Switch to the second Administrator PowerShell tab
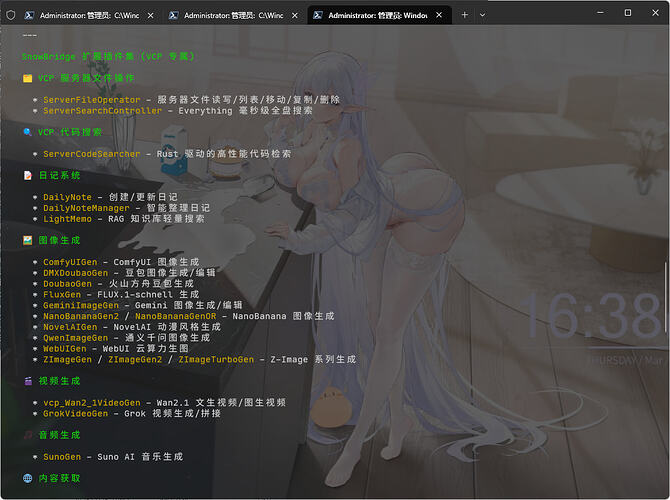The image size is (670, 500). [x=234, y=15]
